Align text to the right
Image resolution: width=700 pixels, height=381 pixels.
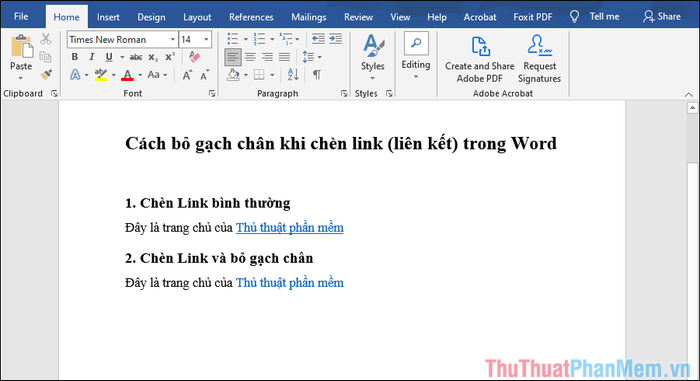coord(267,57)
